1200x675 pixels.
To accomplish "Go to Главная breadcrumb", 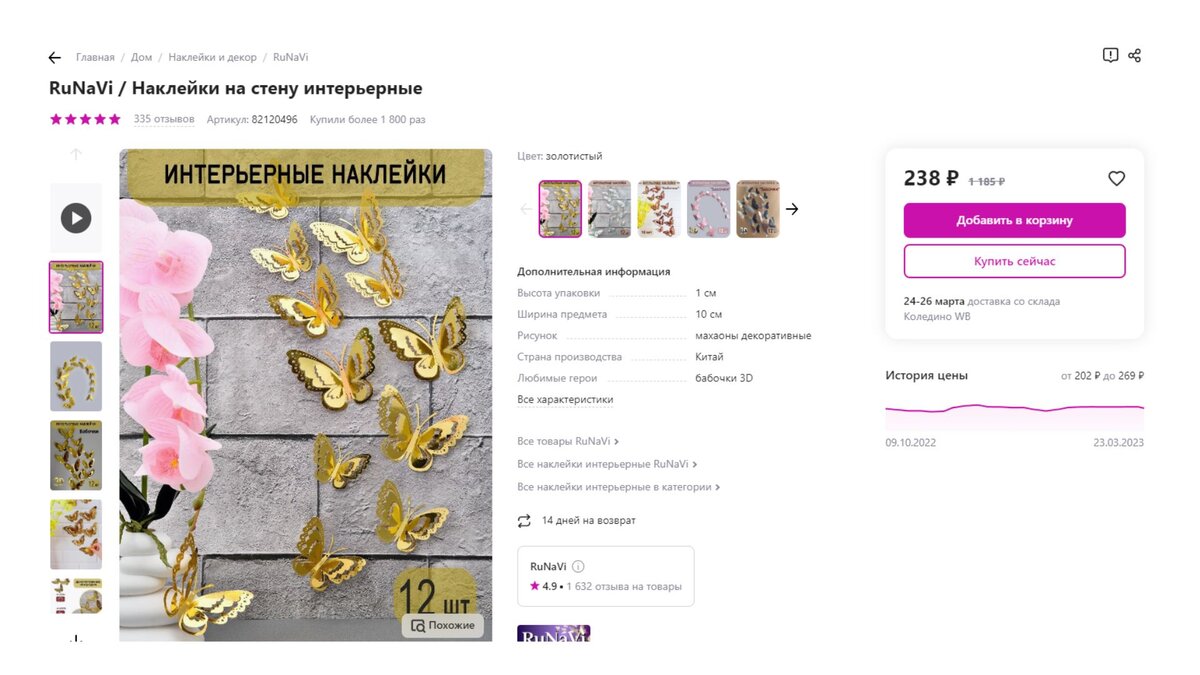I will pos(95,58).
